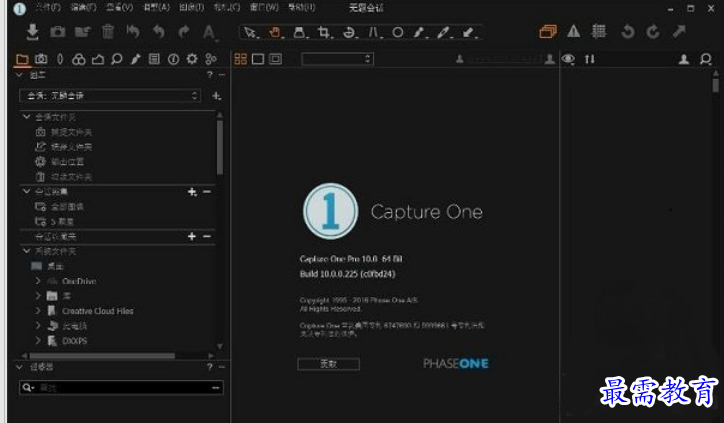Viewport: 724px width, 423px height.
Task: Click the browser search magnifier icon
Action: (706, 59)
